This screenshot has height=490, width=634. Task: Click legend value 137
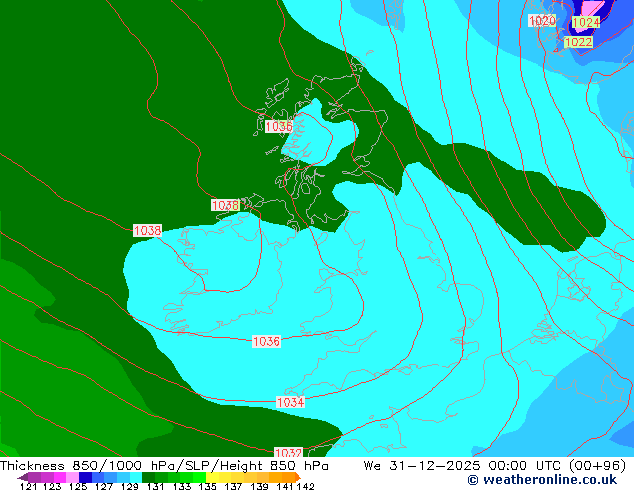(x=233, y=486)
